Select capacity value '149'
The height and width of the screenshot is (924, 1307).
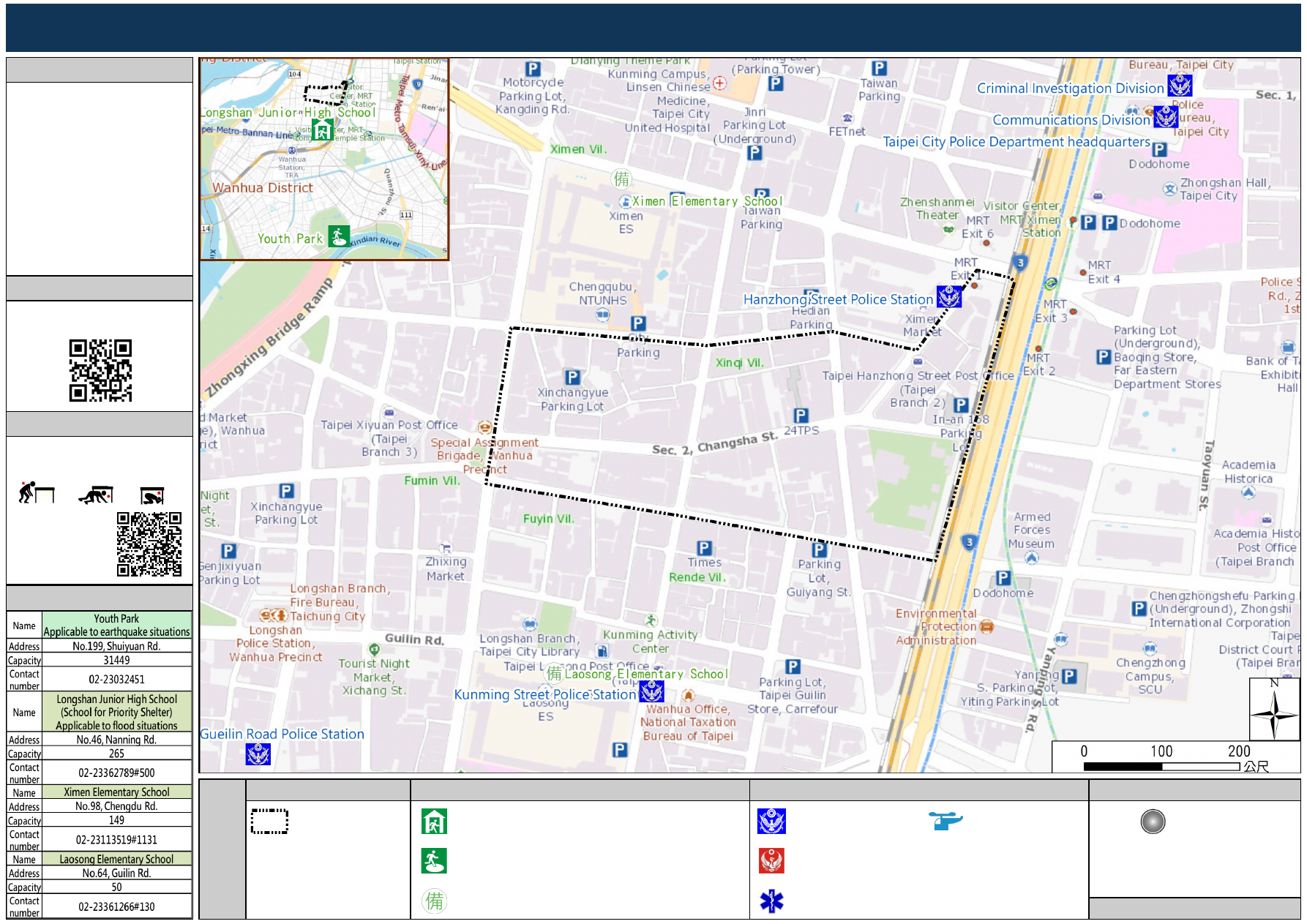(116, 820)
